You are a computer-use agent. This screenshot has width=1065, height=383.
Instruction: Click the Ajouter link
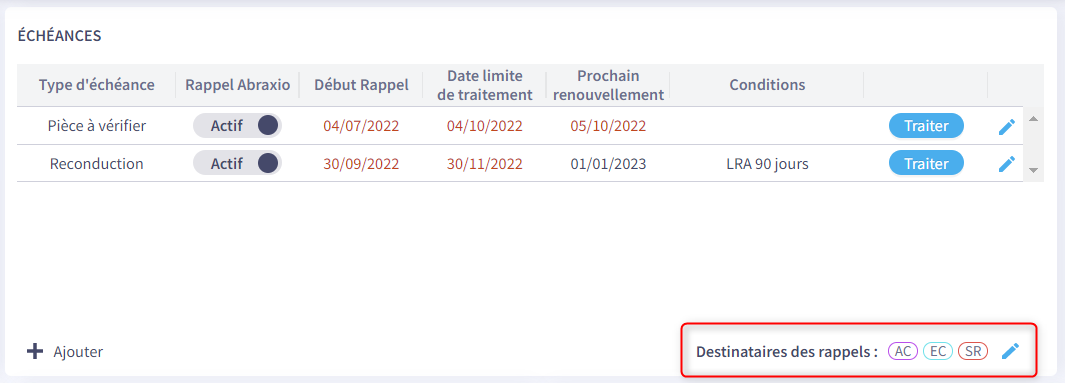(78, 352)
